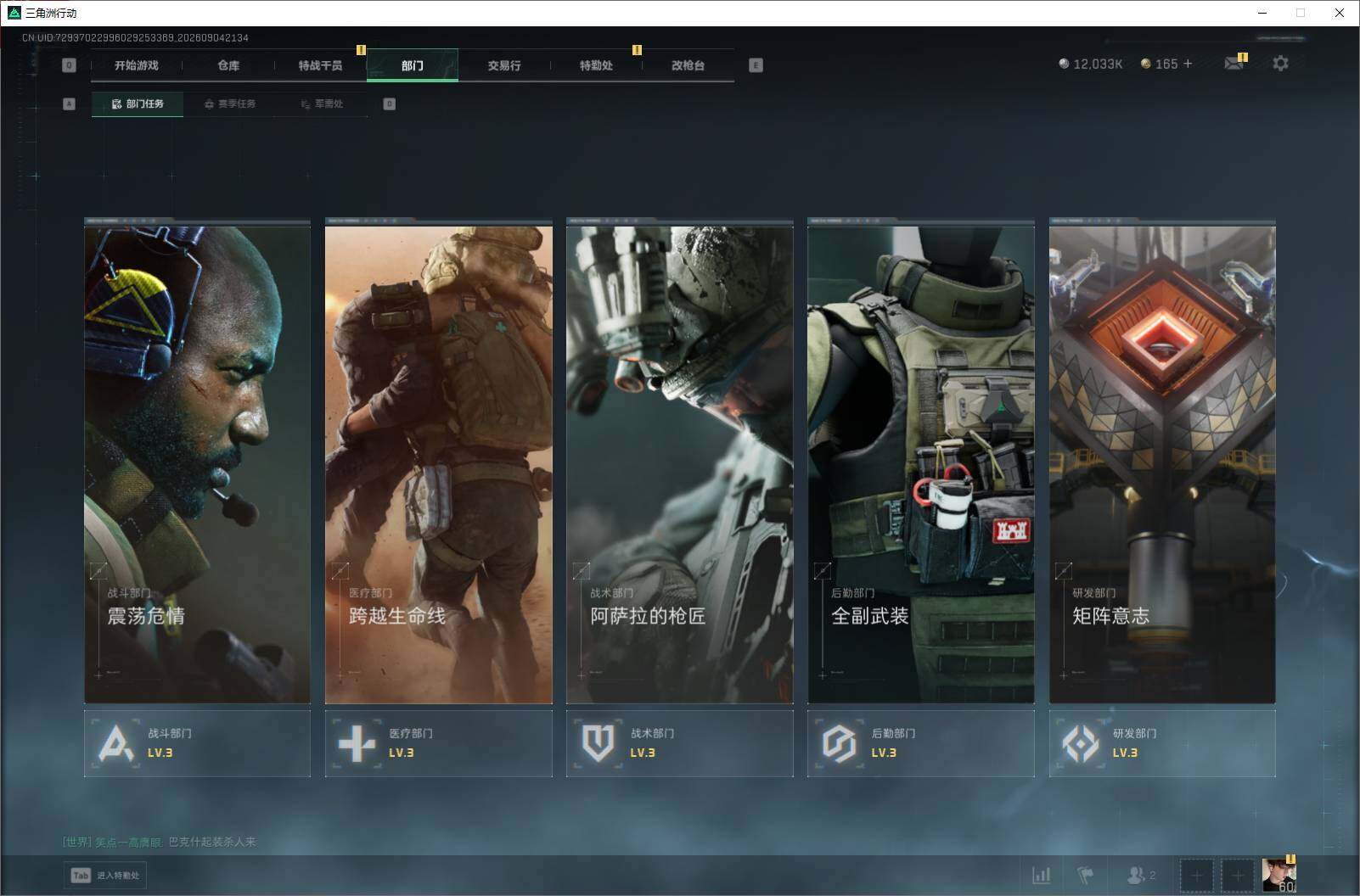Open the mail envelope icon
1360x896 pixels.
1234,64
